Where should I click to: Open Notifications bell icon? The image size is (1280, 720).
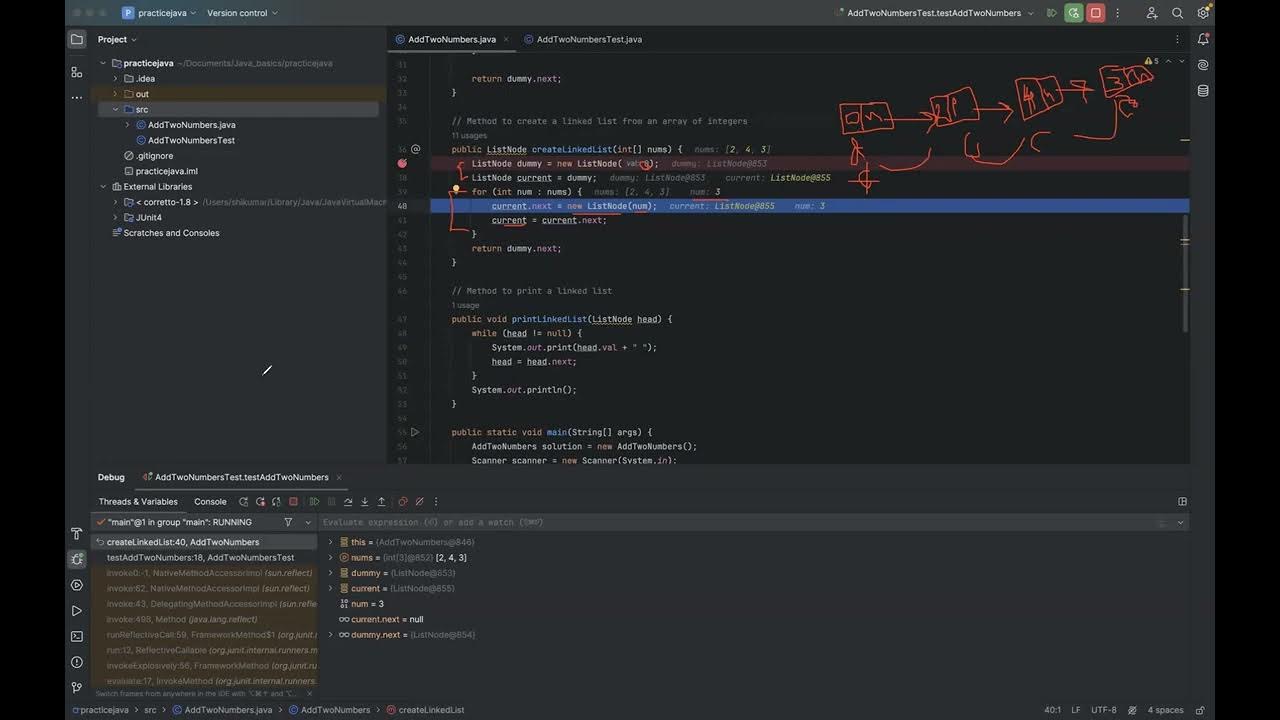[x=1203, y=39]
